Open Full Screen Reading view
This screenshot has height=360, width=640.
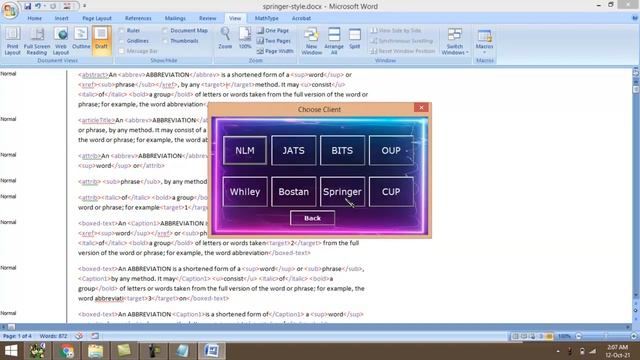37,41
